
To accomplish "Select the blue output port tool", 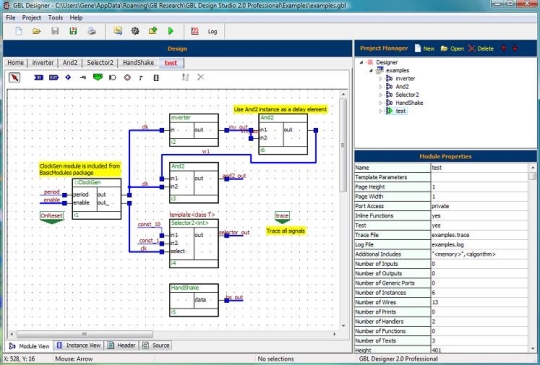I will (54, 78).
